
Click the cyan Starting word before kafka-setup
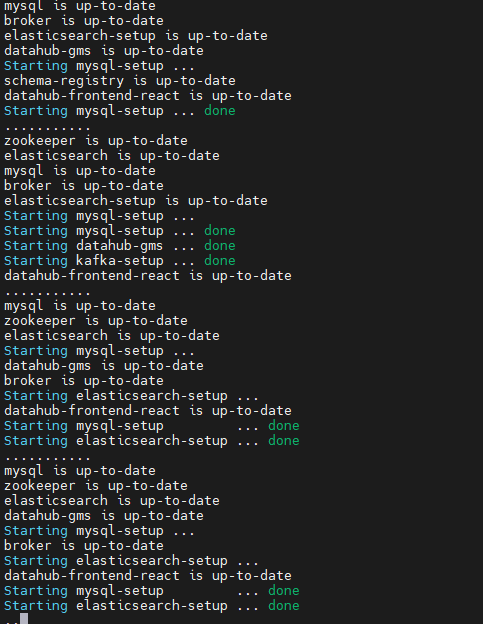pos(36,261)
